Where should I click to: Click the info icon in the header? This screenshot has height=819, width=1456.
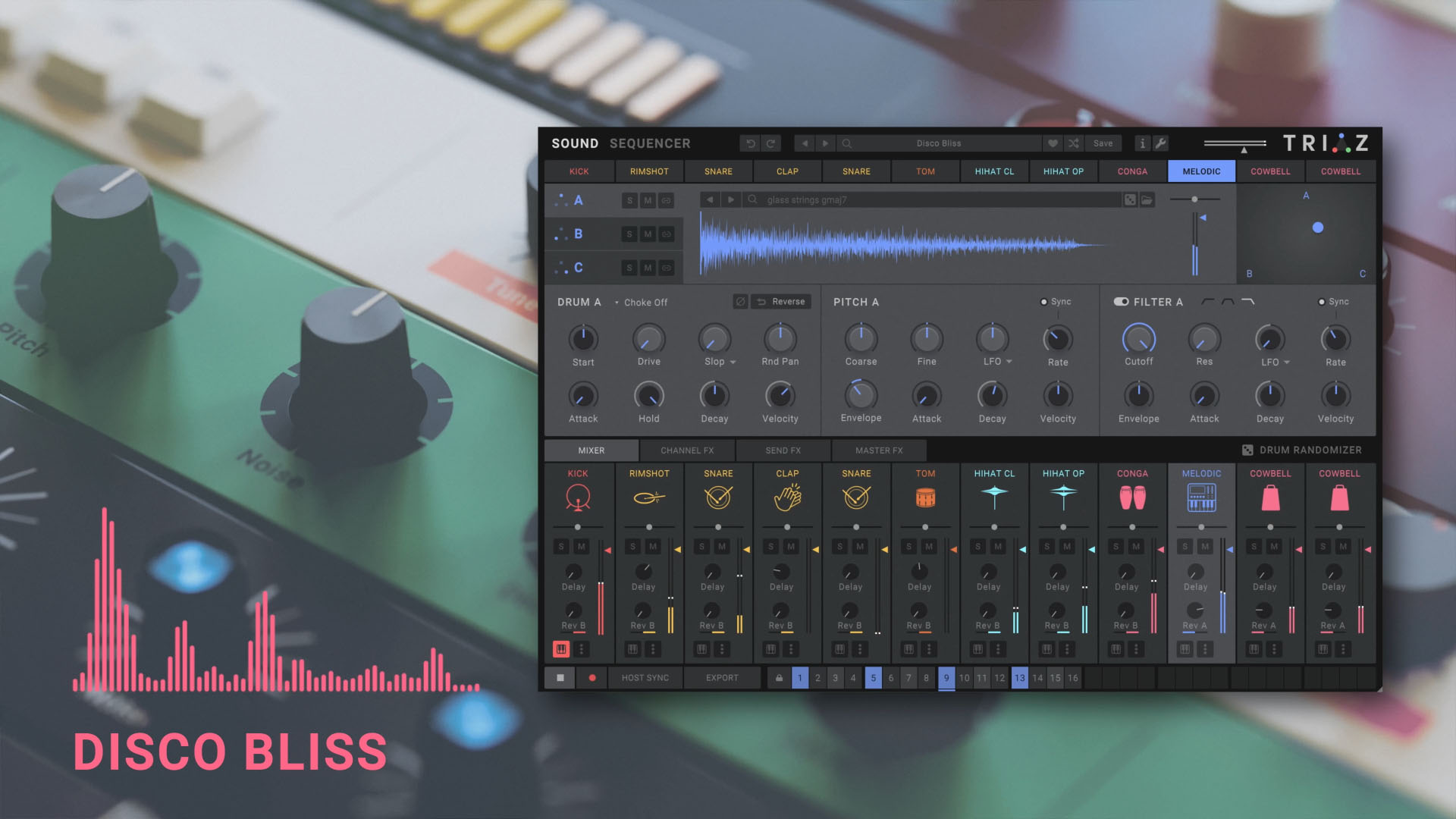(1142, 143)
